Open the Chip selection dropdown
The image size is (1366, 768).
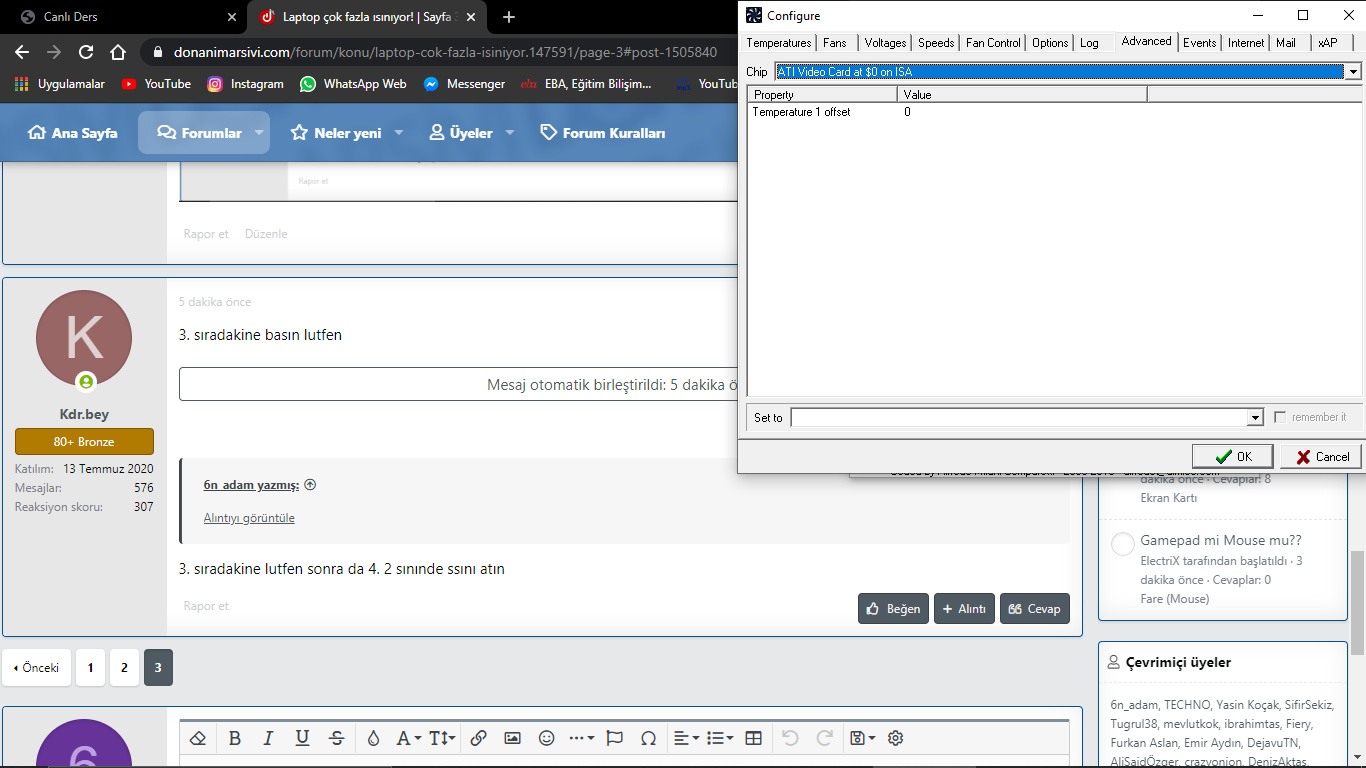[x=1353, y=72]
